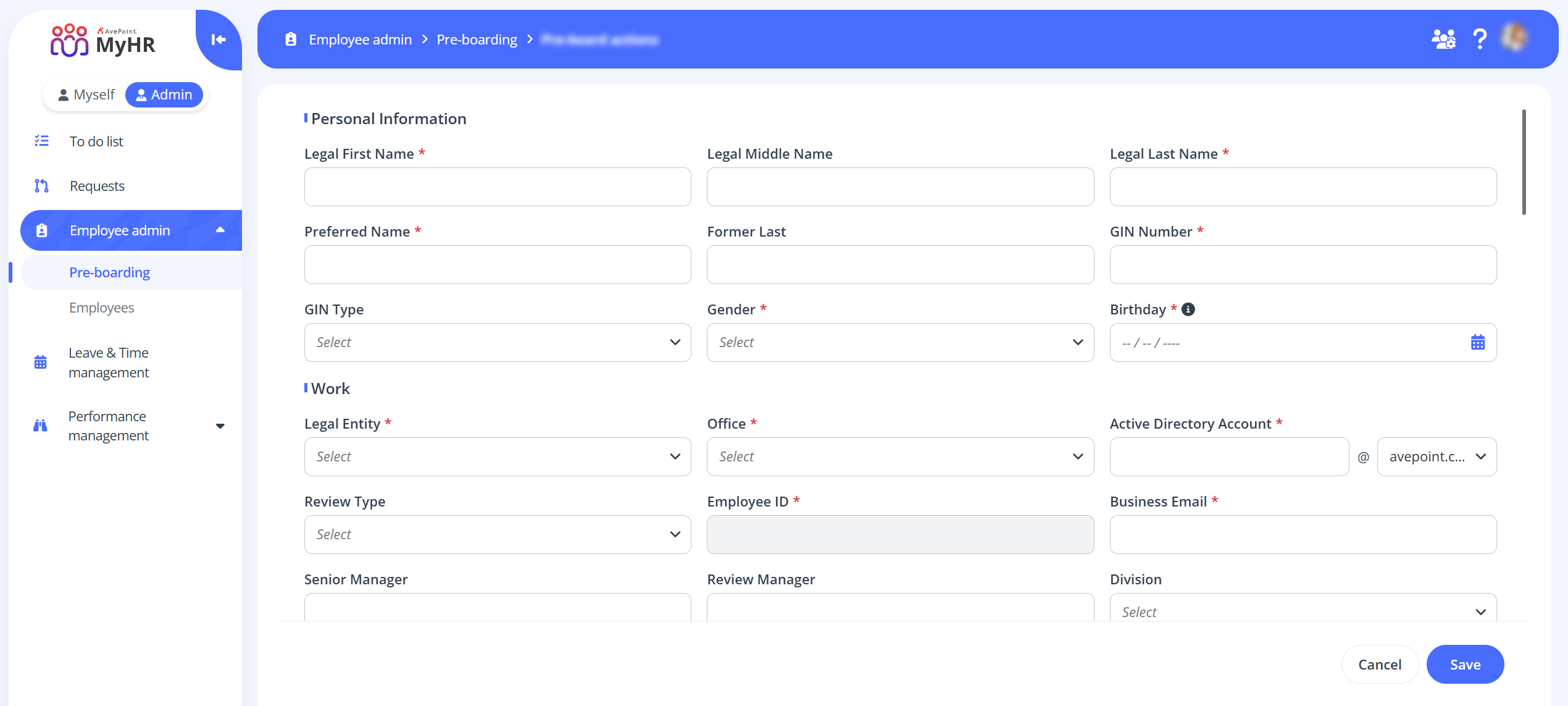
Task: Open the Gender select dropdown
Action: tap(900, 342)
